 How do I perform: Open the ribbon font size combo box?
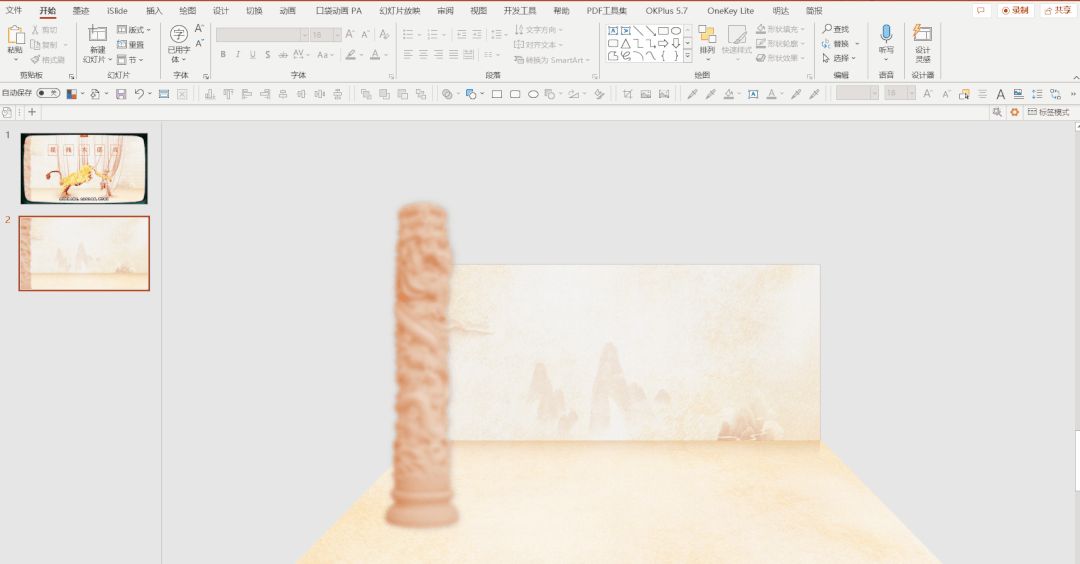[x=326, y=34]
